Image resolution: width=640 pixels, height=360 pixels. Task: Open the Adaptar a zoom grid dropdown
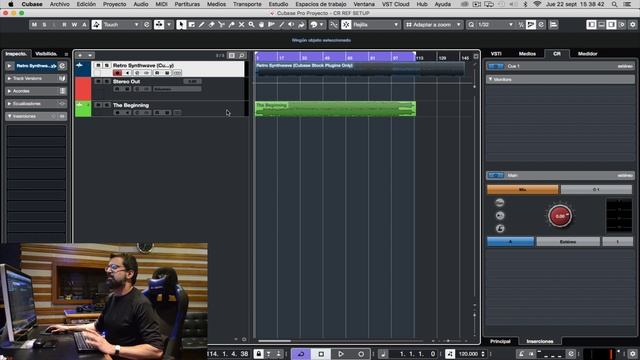(x=433, y=24)
